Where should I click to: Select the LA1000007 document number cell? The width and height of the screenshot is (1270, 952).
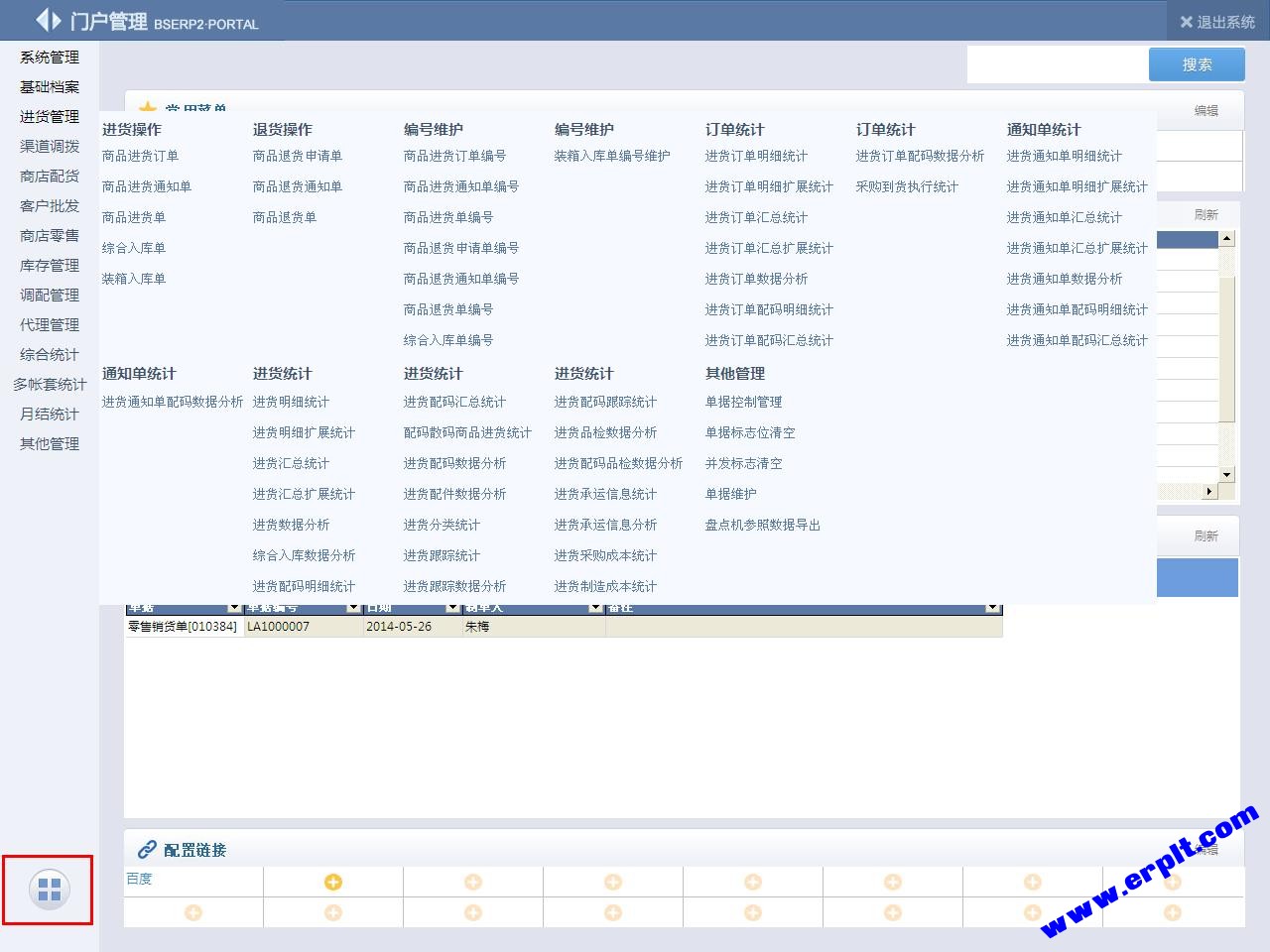click(x=304, y=627)
